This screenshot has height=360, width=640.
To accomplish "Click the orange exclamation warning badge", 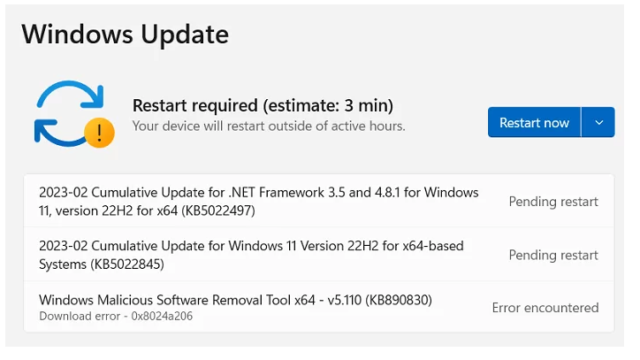I will [x=99, y=133].
